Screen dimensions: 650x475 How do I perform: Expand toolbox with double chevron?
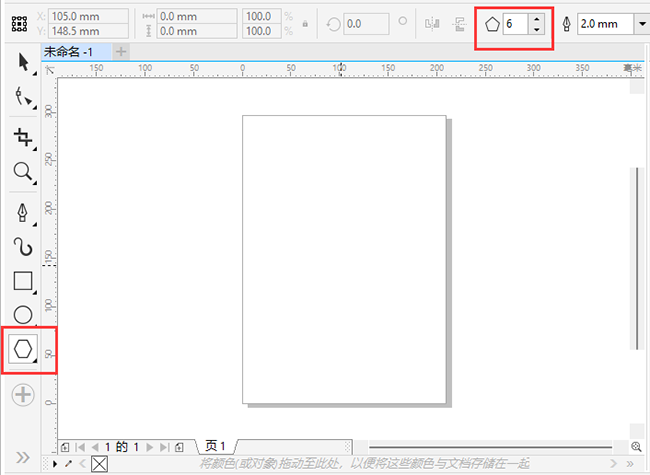click(x=23, y=457)
